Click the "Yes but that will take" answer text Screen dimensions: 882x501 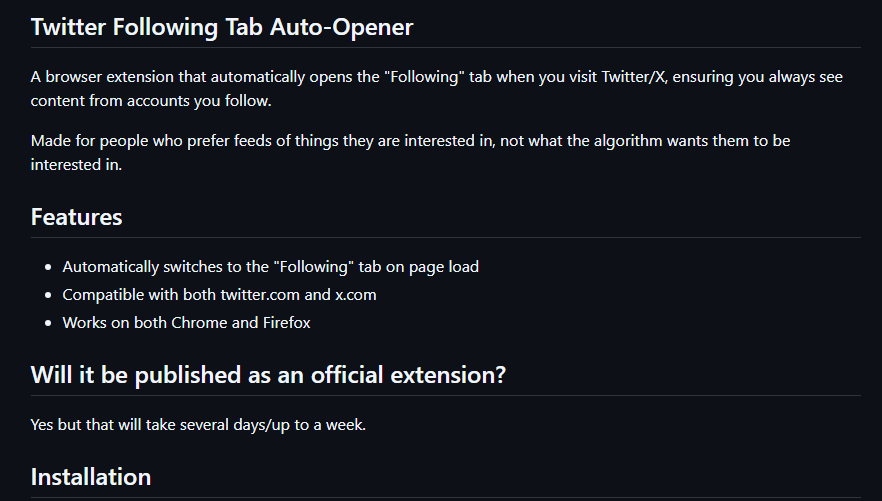coord(198,425)
